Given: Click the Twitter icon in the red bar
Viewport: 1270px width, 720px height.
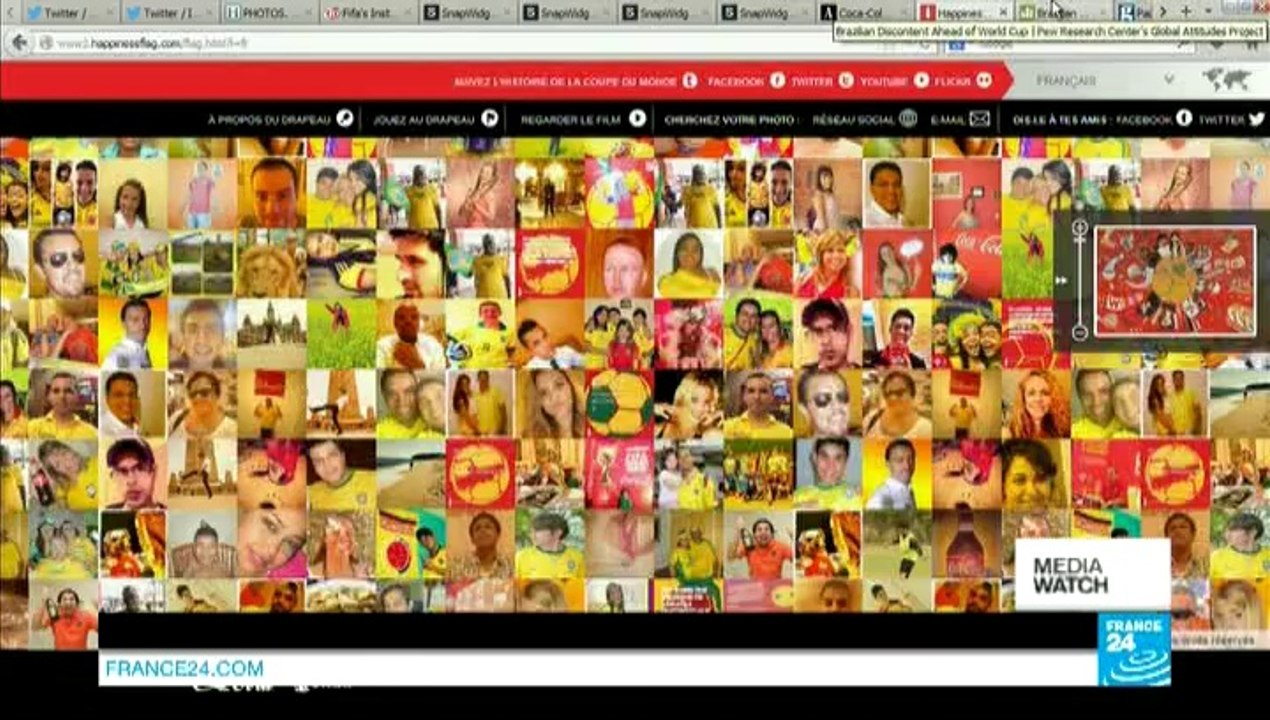Looking at the screenshot, I should [846, 81].
